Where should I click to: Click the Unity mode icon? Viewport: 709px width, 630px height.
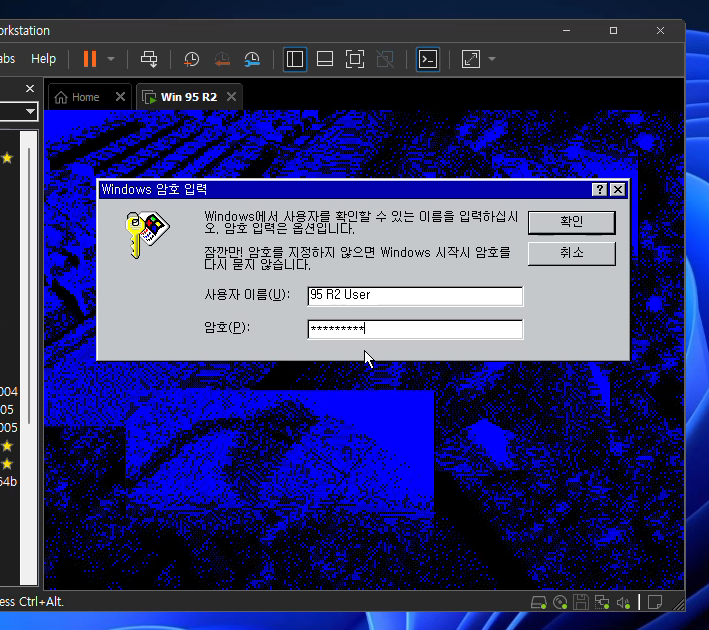coord(385,59)
